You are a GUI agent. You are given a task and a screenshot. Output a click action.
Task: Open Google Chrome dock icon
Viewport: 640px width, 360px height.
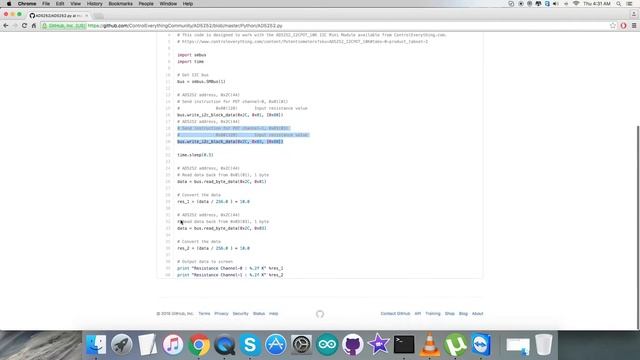[199, 344]
